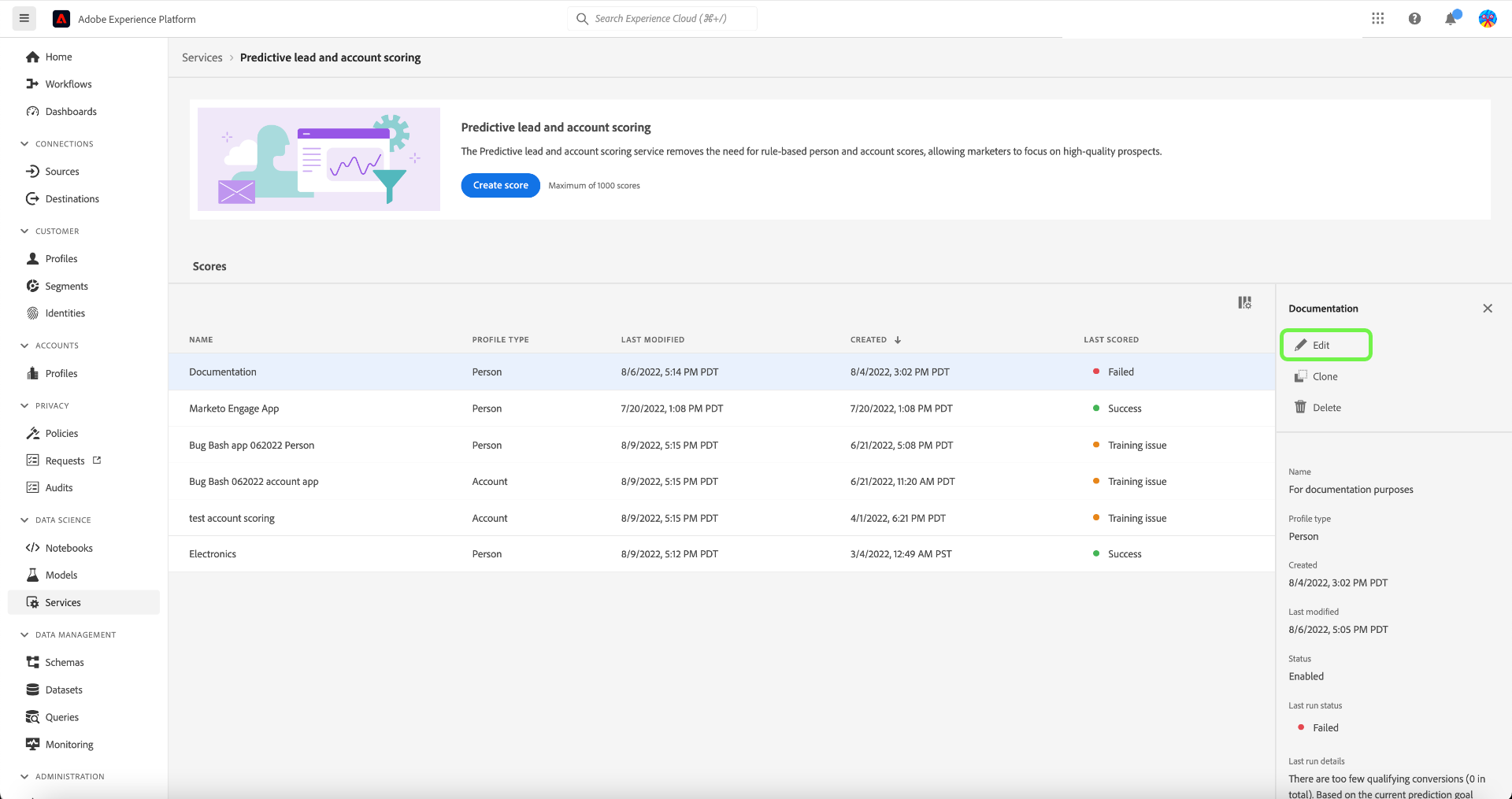Select the Marketo Engage App row
1512x799 pixels.
(x=721, y=409)
